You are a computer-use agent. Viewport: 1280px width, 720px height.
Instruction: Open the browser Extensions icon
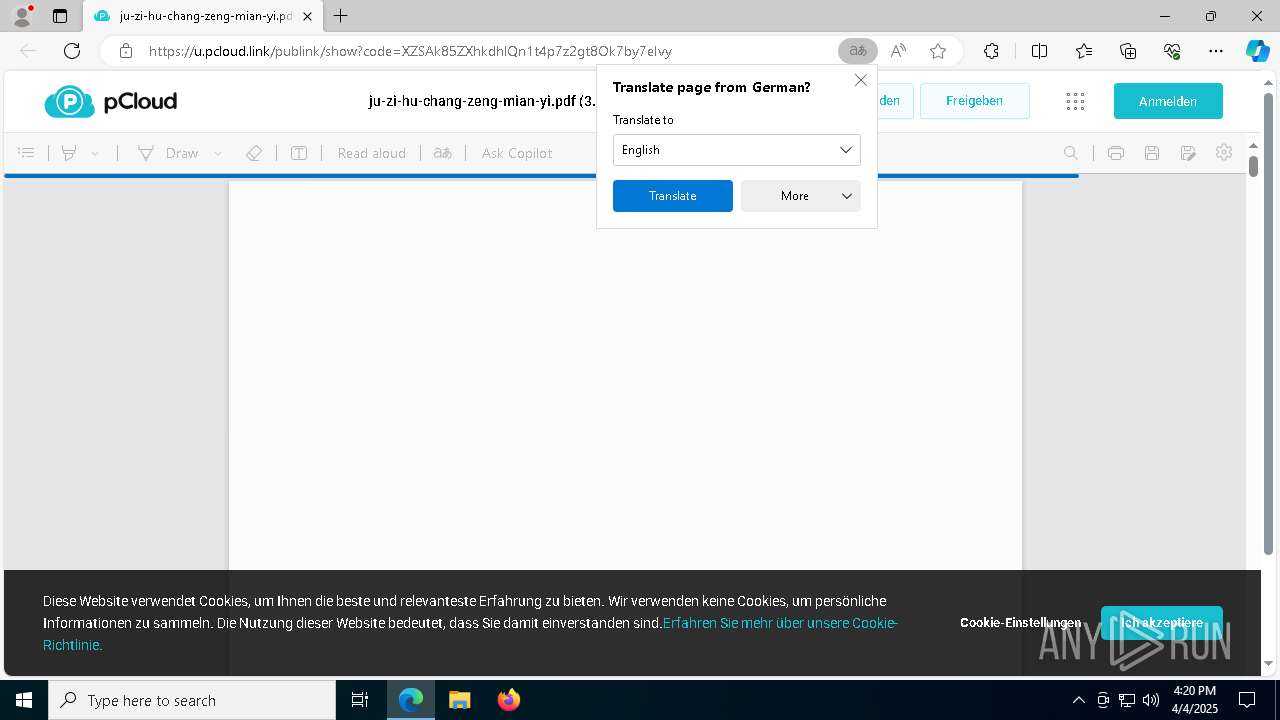[991, 51]
